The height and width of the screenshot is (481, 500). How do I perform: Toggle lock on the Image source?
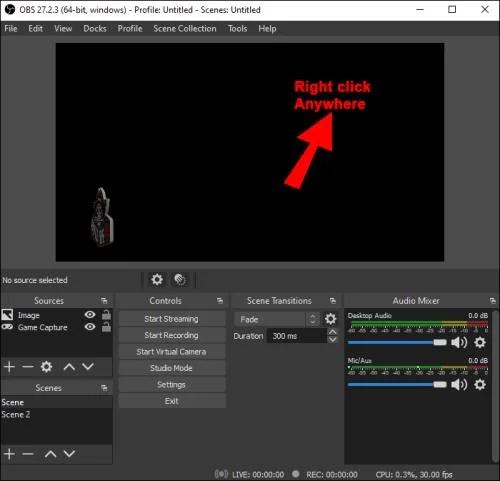(x=106, y=314)
